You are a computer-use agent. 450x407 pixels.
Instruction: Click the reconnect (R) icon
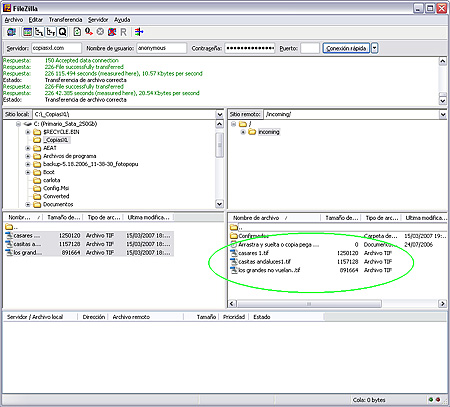[123, 32]
